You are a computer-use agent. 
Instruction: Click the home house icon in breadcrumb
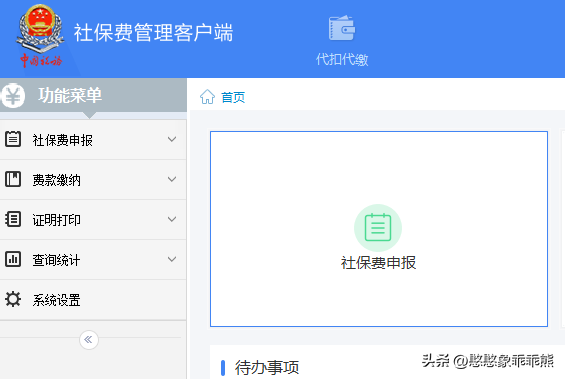[207, 97]
